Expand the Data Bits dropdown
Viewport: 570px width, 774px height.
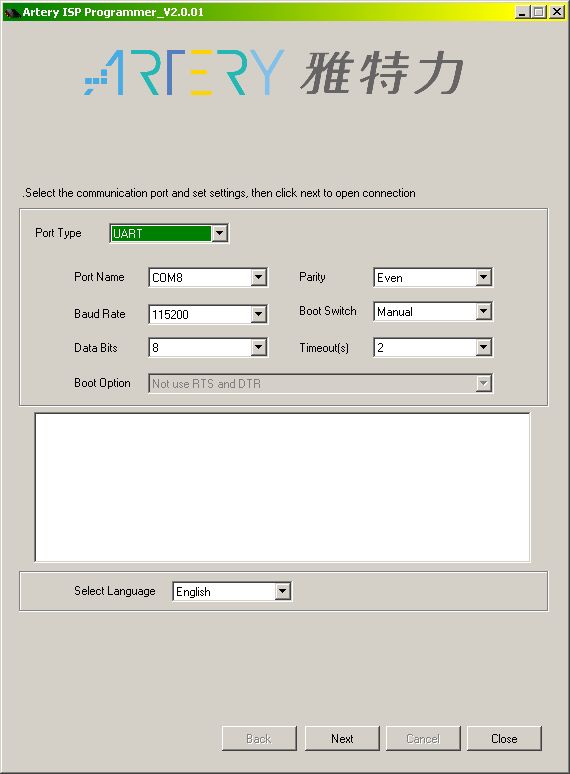[259, 348]
